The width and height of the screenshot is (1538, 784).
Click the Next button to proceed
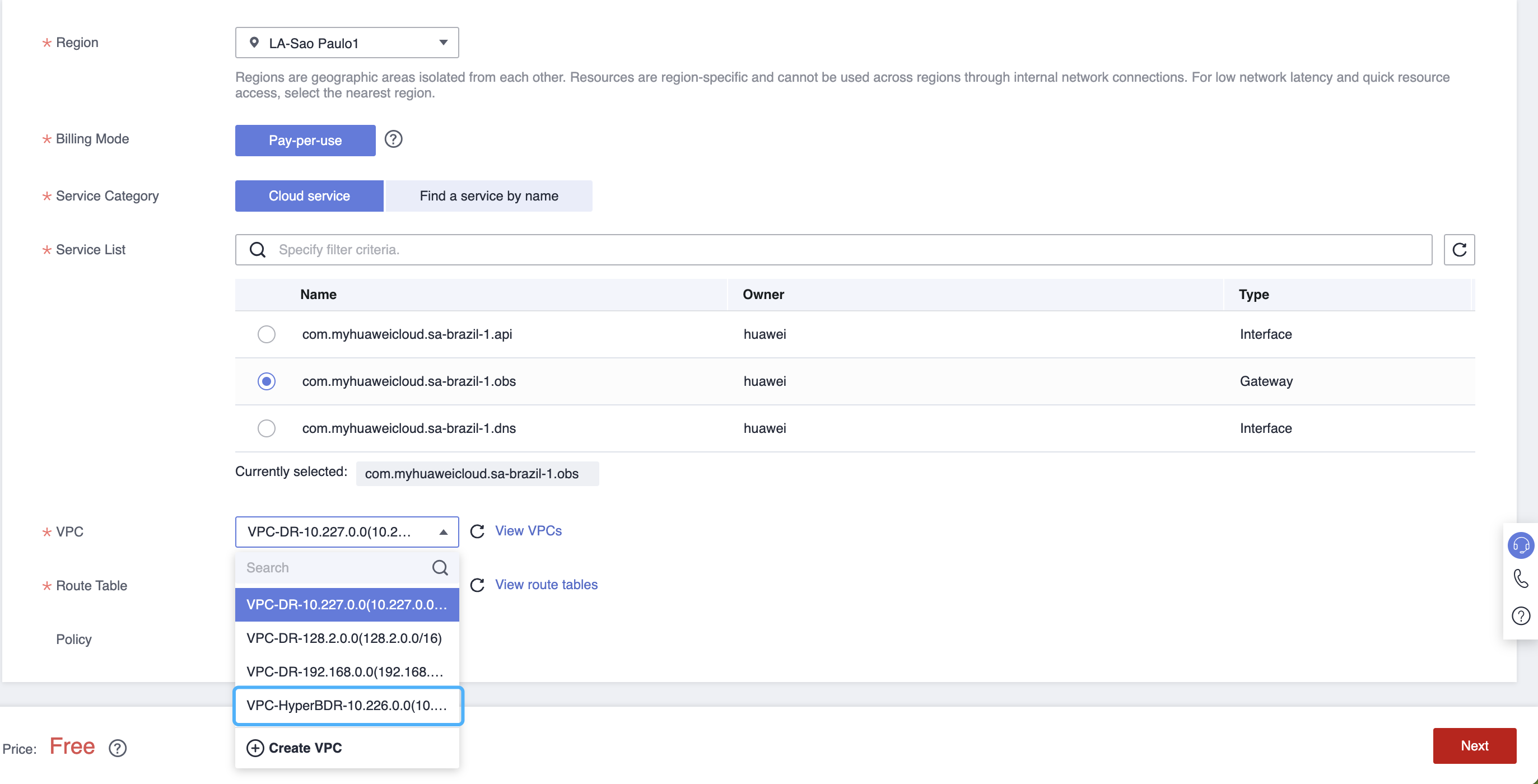pyautogui.click(x=1475, y=746)
